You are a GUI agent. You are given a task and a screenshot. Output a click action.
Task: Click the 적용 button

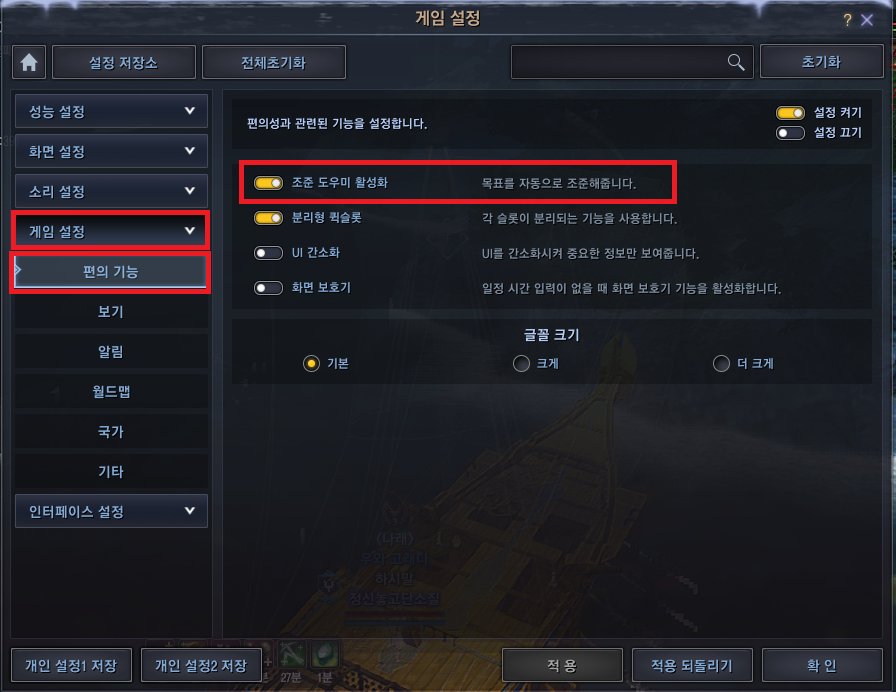(x=562, y=665)
